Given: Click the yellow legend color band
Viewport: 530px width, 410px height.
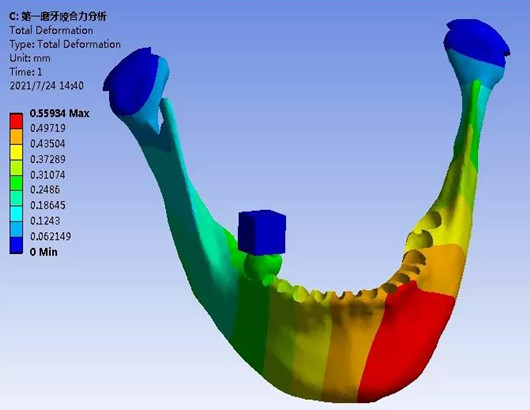Looking at the screenshot, I should [16, 152].
